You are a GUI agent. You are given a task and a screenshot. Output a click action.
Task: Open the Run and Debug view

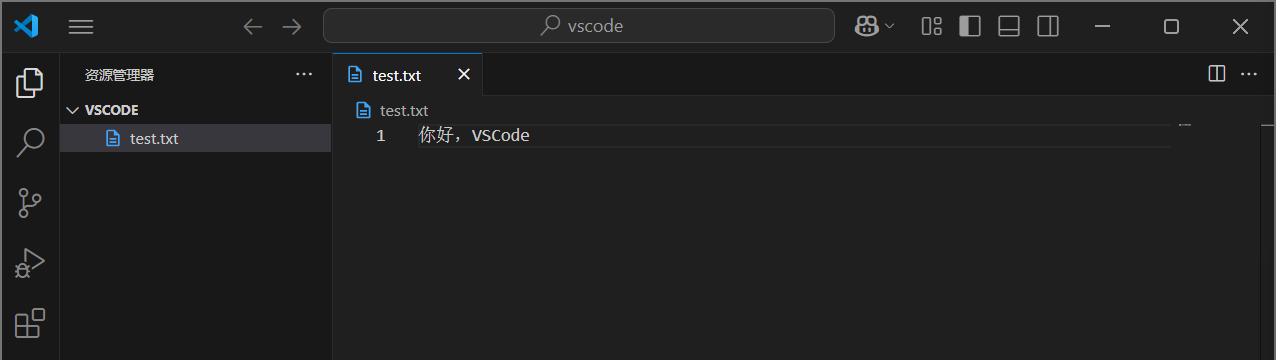coord(30,263)
